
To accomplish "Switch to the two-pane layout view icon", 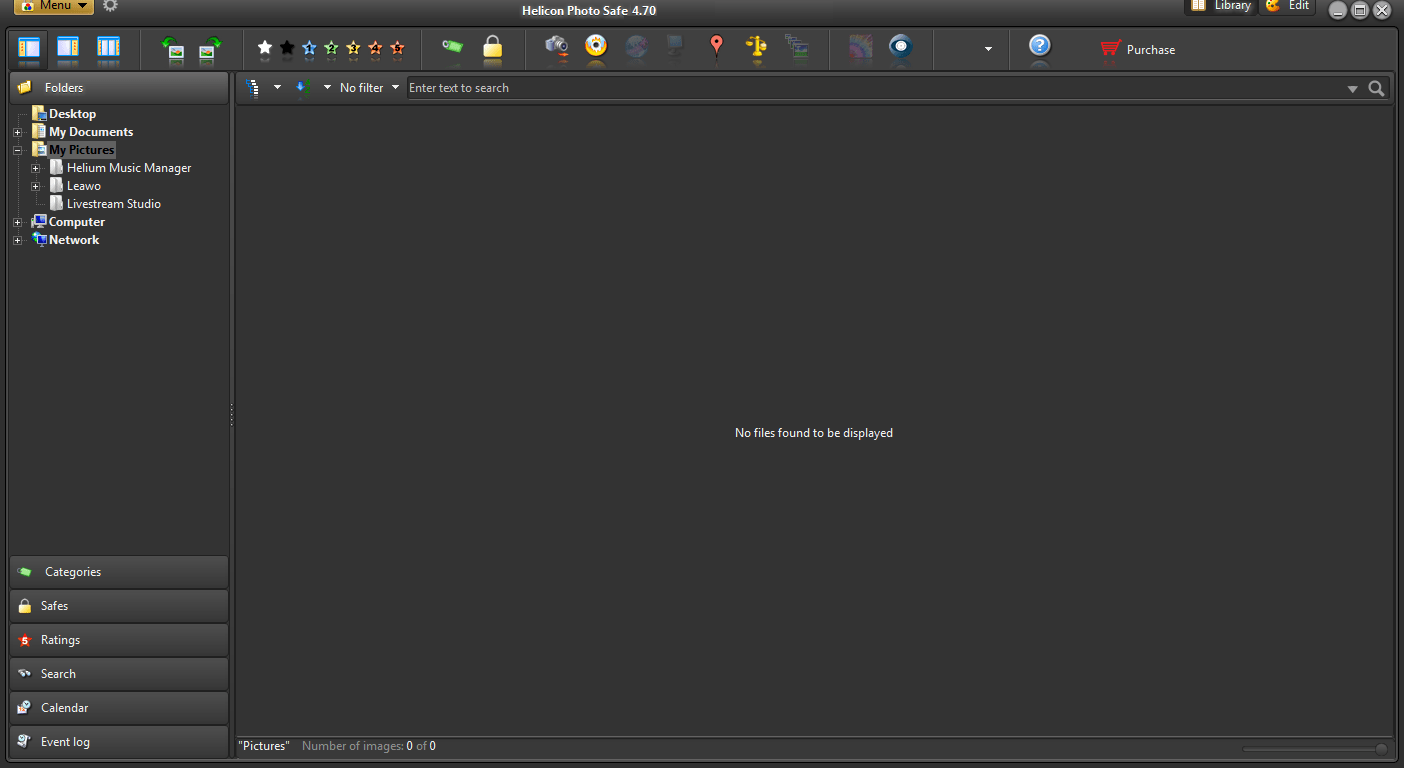I will click(68, 48).
